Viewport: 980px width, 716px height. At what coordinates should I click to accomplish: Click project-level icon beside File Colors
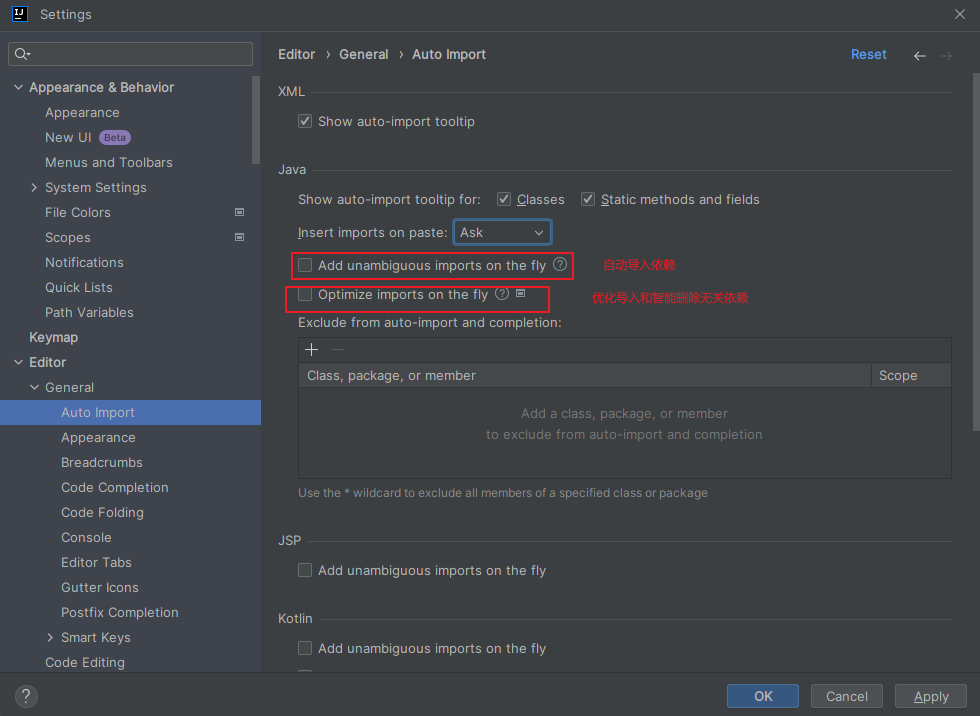239,212
